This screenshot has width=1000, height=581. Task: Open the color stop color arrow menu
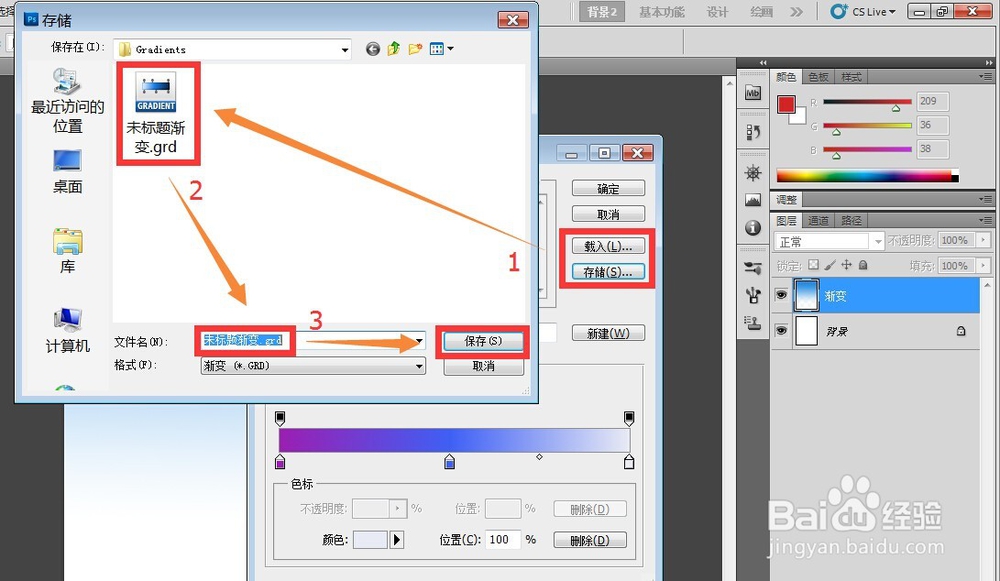coord(397,540)
